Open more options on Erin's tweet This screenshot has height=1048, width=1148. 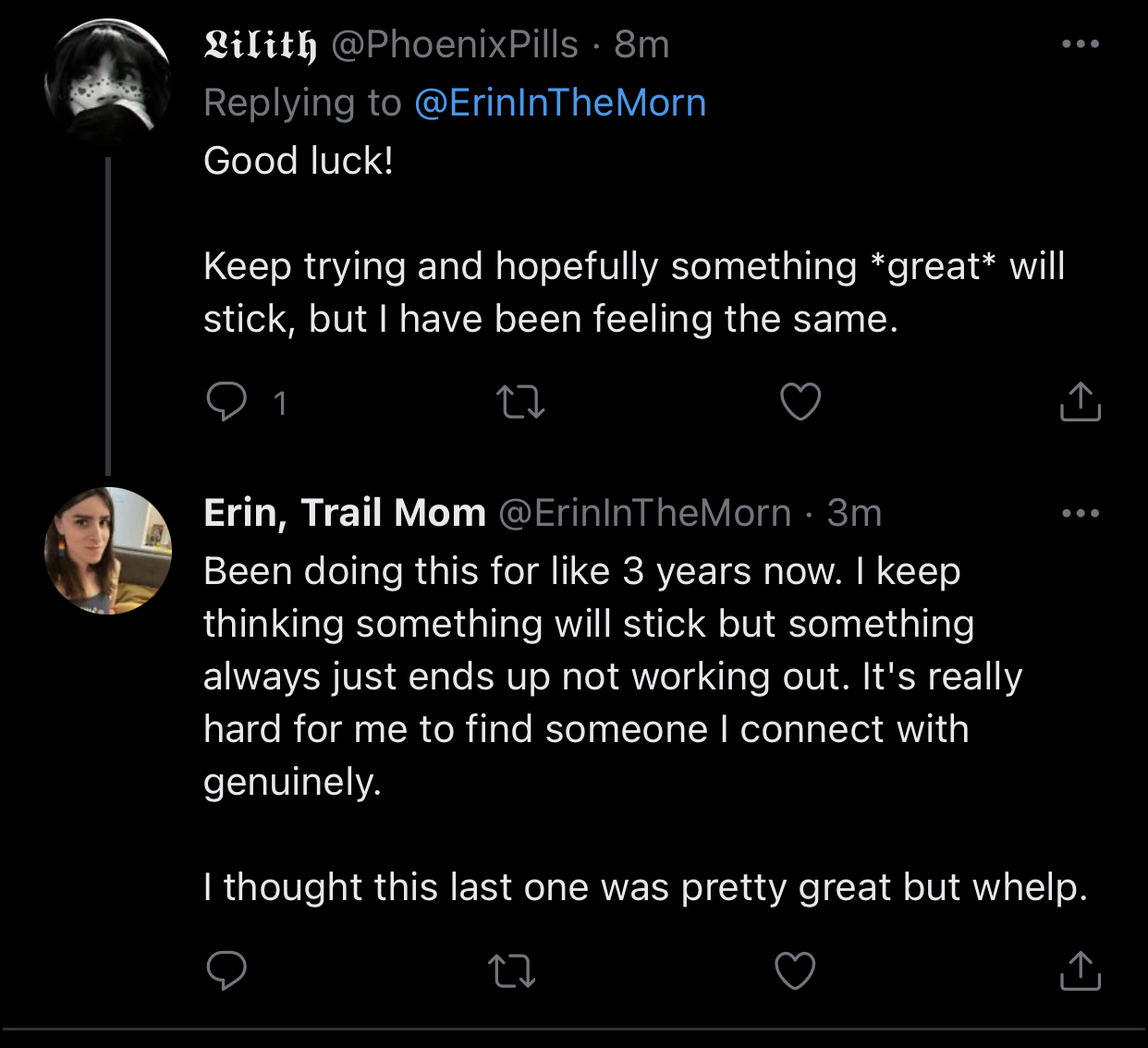[x=1080, y=513]
